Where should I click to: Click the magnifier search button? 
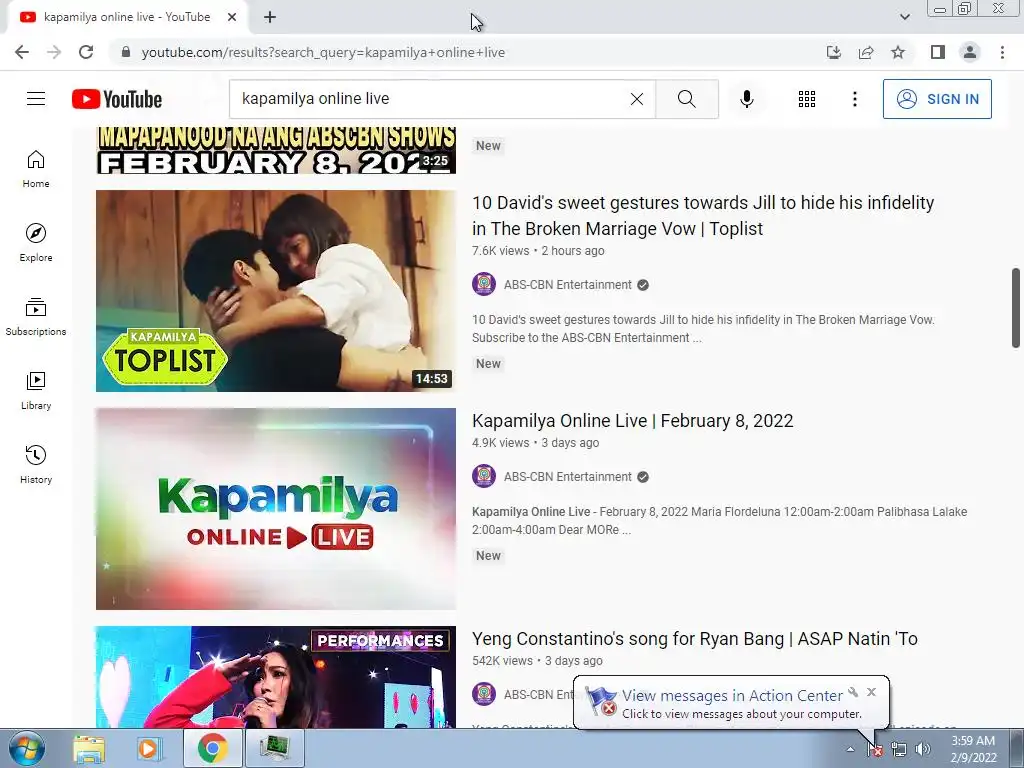click(686, 99)
